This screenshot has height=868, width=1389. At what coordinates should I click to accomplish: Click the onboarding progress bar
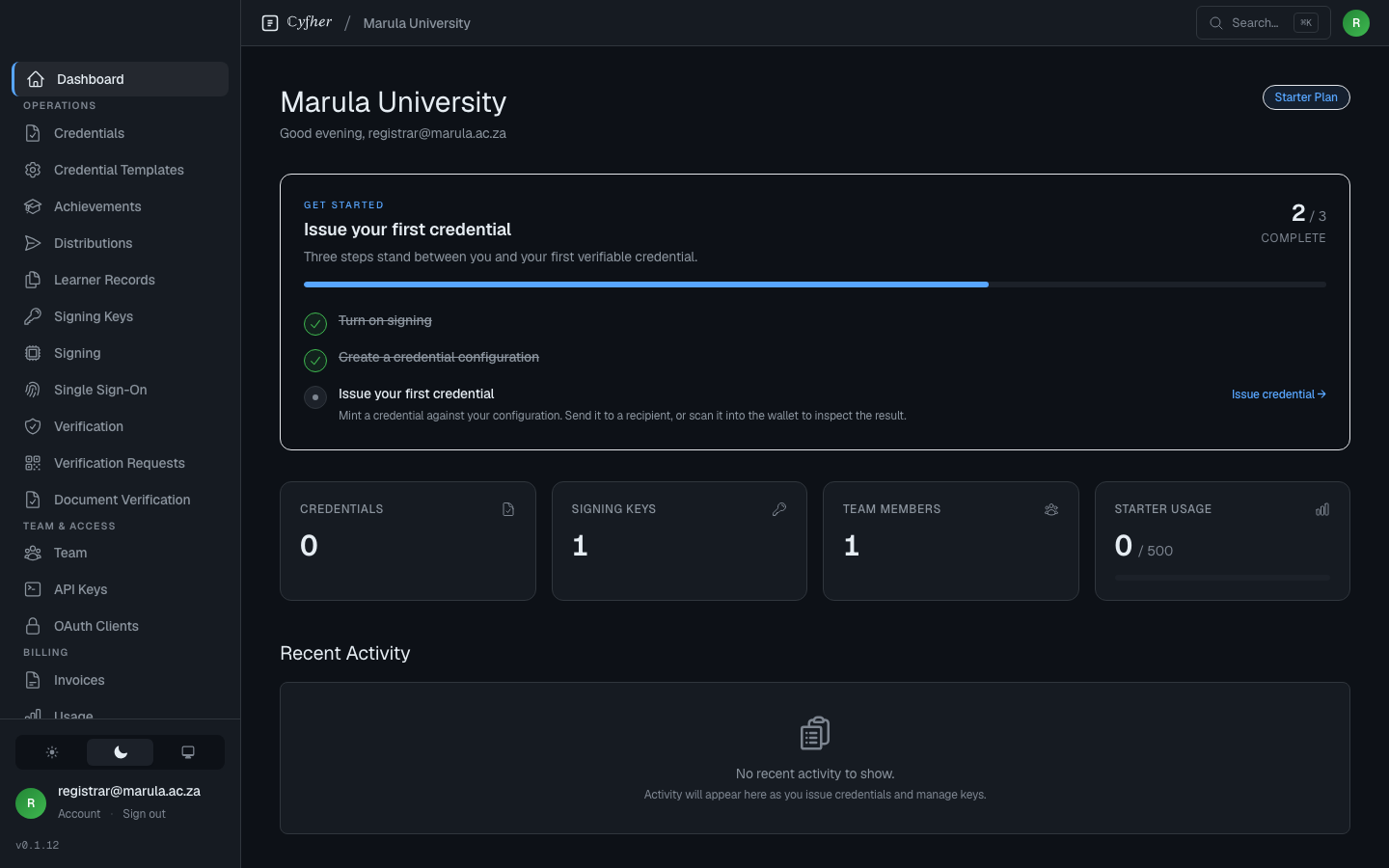coord(815,285)
